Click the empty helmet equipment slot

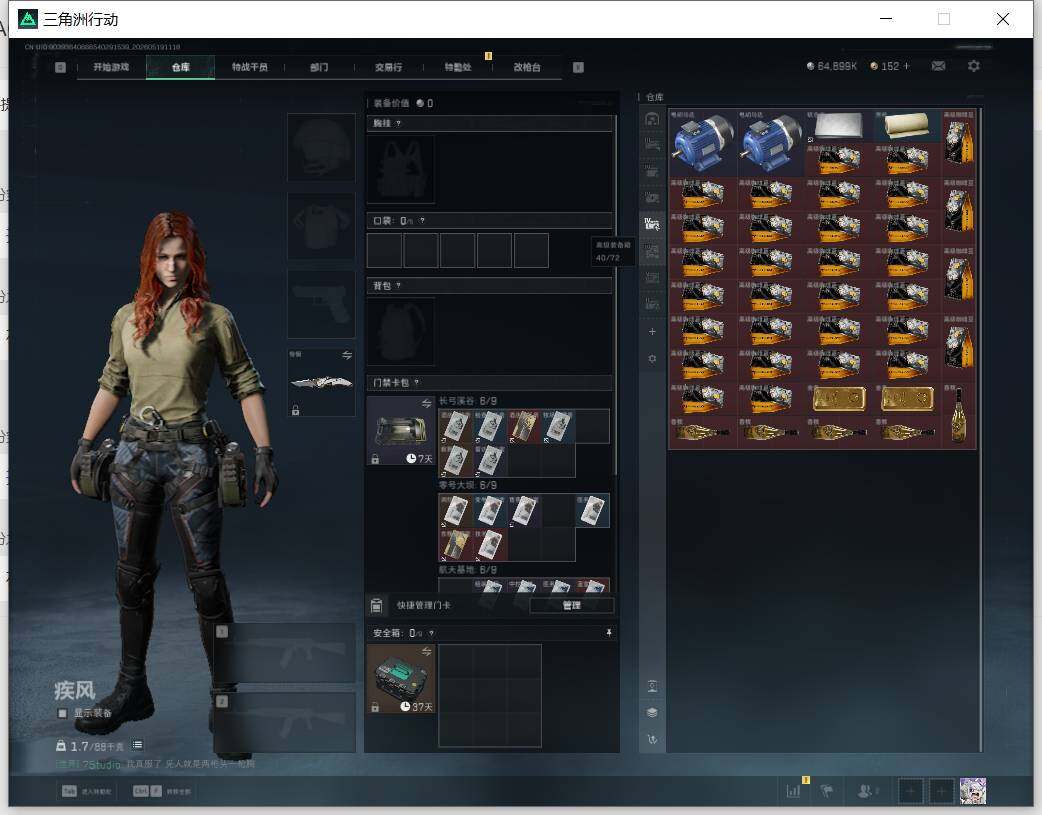coord(321,147)
